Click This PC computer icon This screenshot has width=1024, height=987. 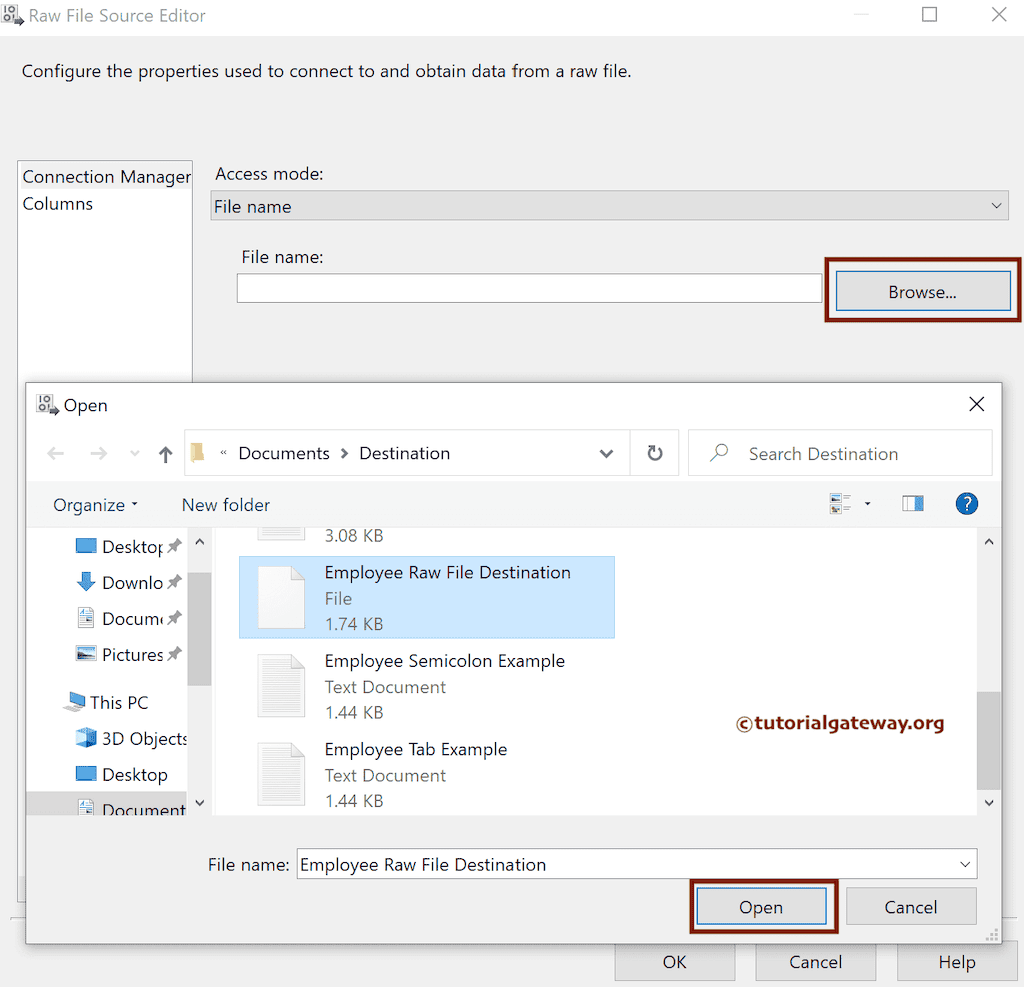tap(74, 702)
